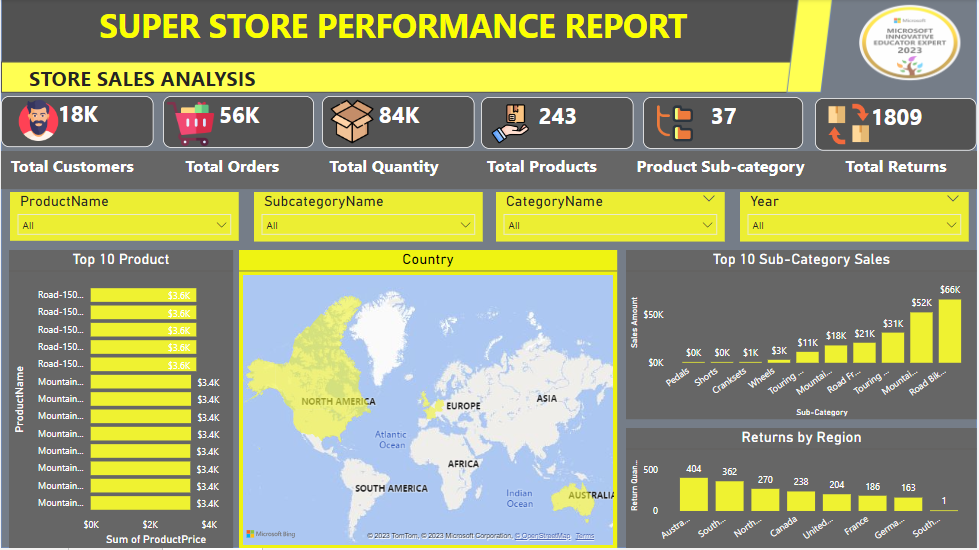Image resolution: width=979 pixels, height=550 pixels.
Task: Open the OpenStreetMap attribution link
Action: point(542,537)
